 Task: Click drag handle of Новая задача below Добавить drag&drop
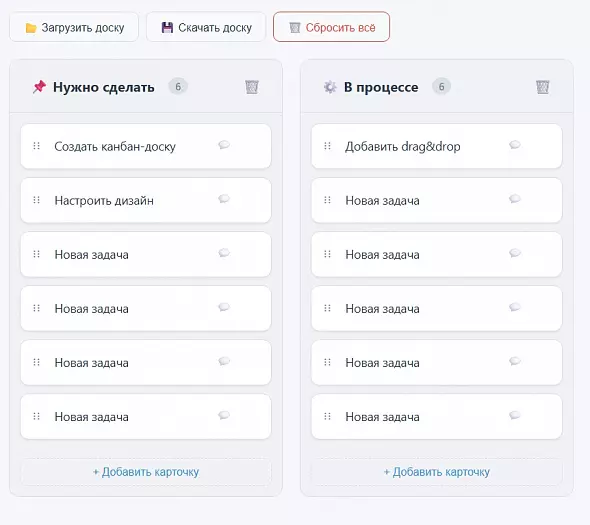[x=327, y=200]
